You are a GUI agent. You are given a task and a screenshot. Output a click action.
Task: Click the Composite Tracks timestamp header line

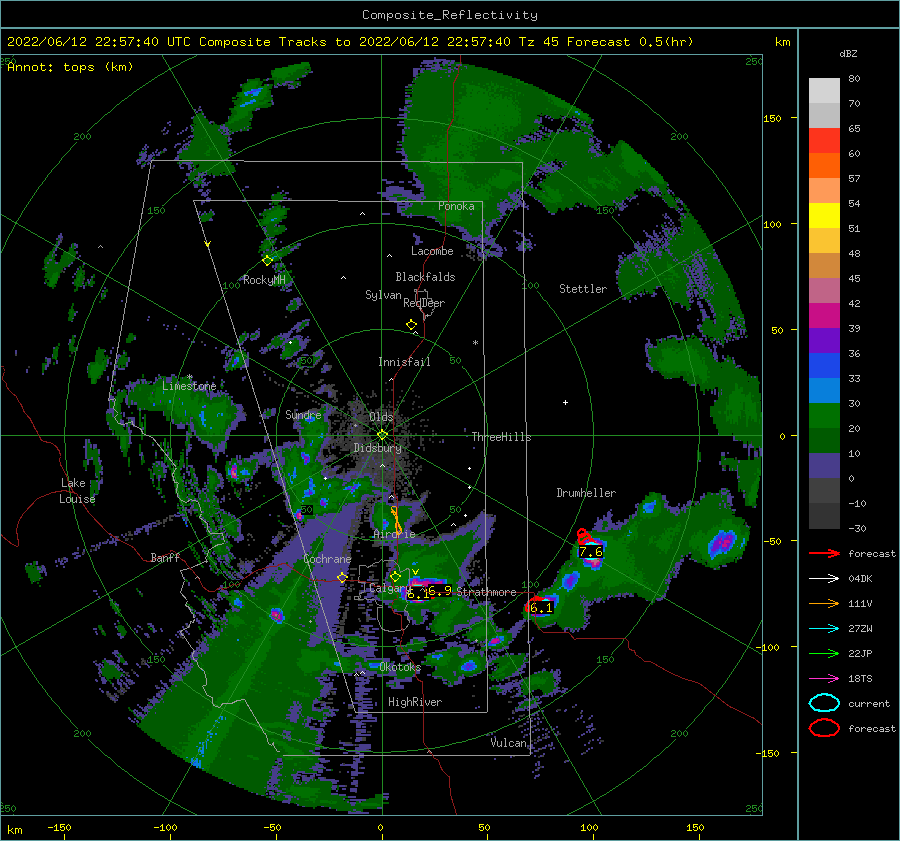[350, 42]
